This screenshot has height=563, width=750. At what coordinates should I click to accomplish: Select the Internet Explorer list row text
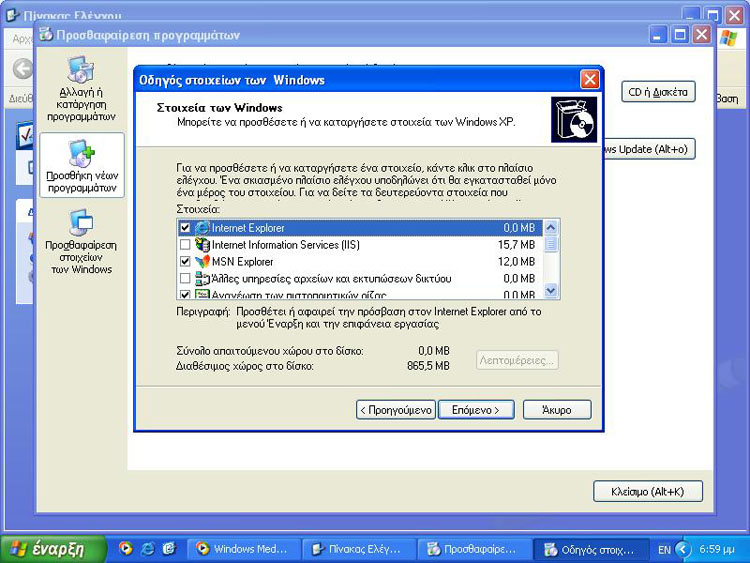(x=248, y=228)
